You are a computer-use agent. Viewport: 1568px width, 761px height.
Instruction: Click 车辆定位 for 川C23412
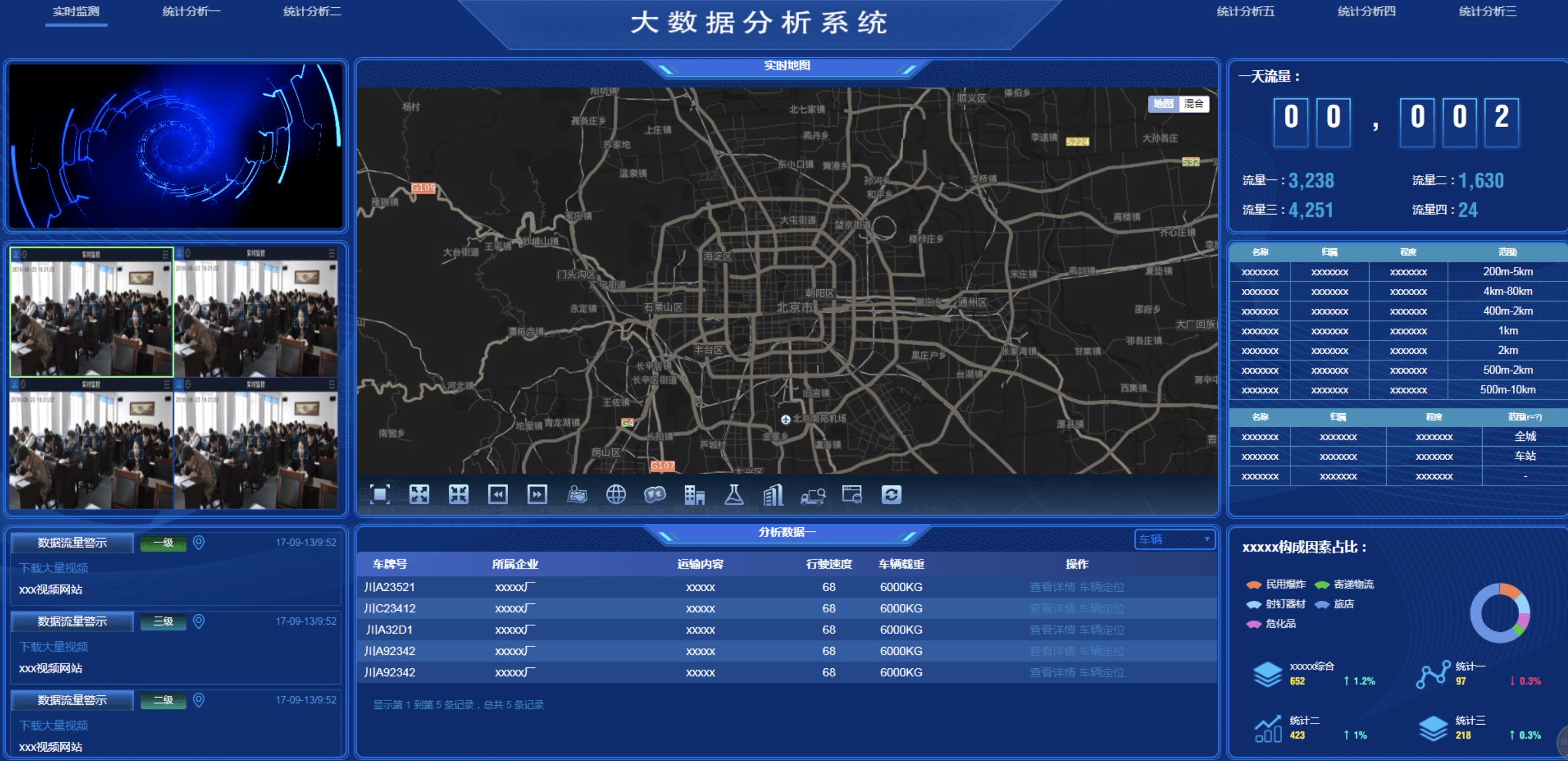coord(1102,609)
